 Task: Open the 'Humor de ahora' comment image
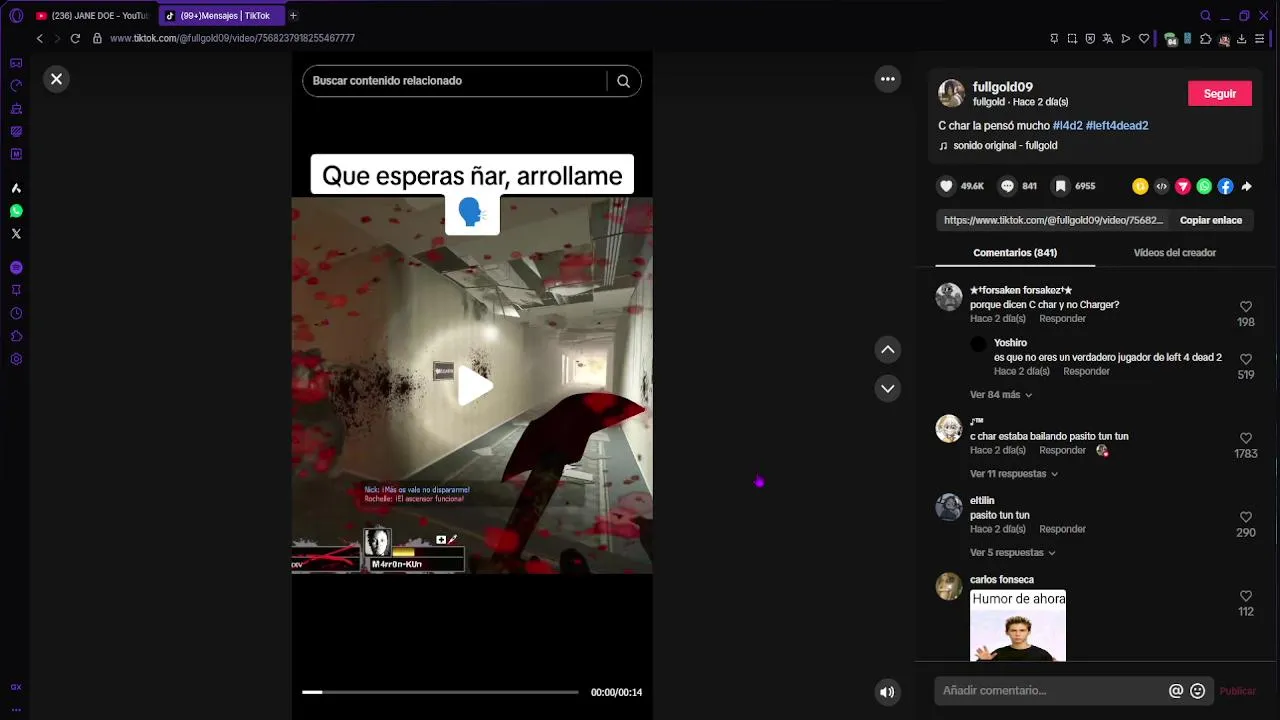[x=1018, y=626]
